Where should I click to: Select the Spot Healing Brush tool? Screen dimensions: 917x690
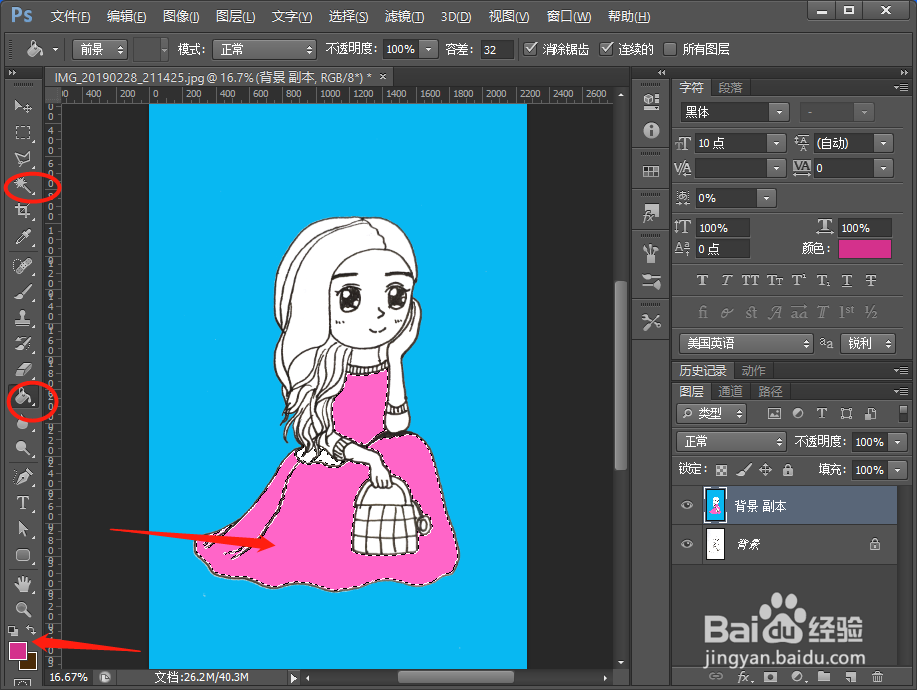coord(23,267)
